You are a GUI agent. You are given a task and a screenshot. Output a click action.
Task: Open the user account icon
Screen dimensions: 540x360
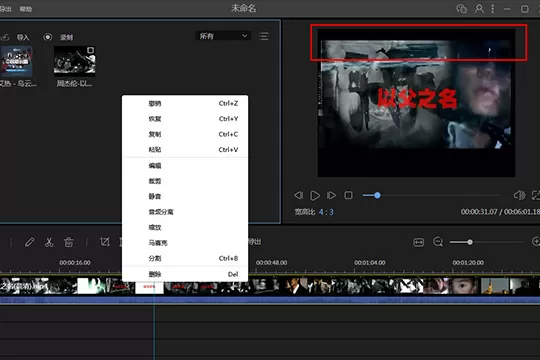coord(479,9)
